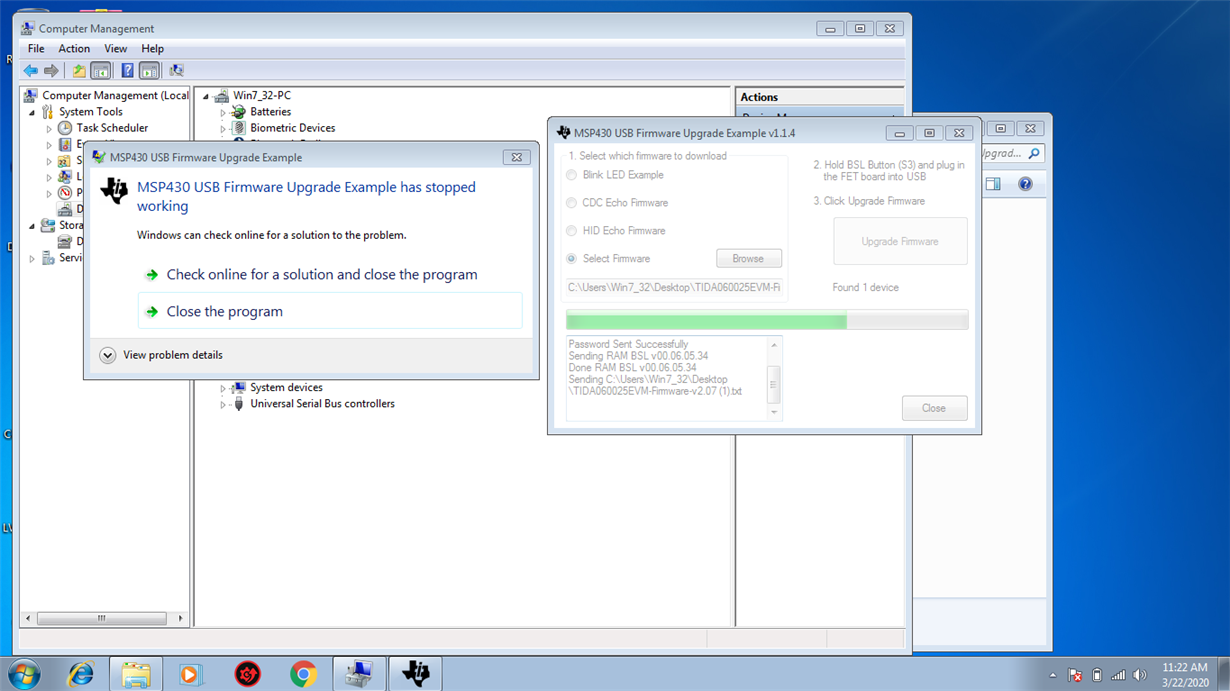1230x691 pixels.
Task: Open the File menu
Action: (x=36, y=48)
